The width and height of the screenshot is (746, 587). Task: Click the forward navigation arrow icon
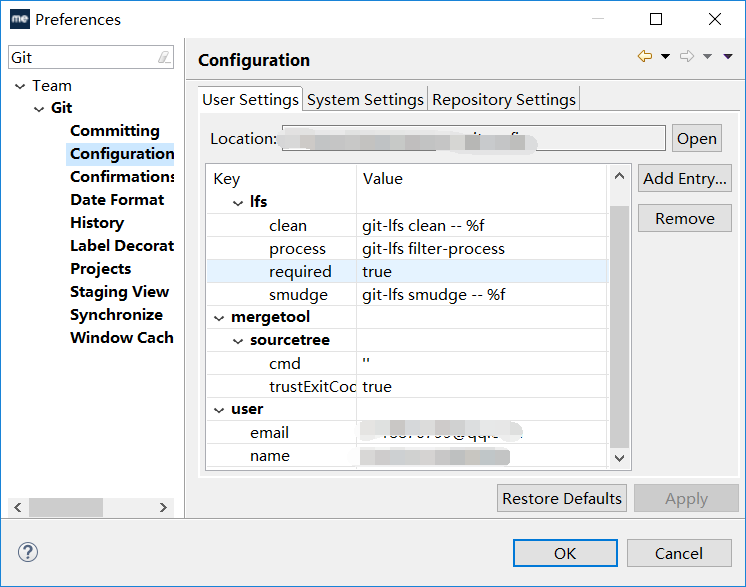coord(686,57)
